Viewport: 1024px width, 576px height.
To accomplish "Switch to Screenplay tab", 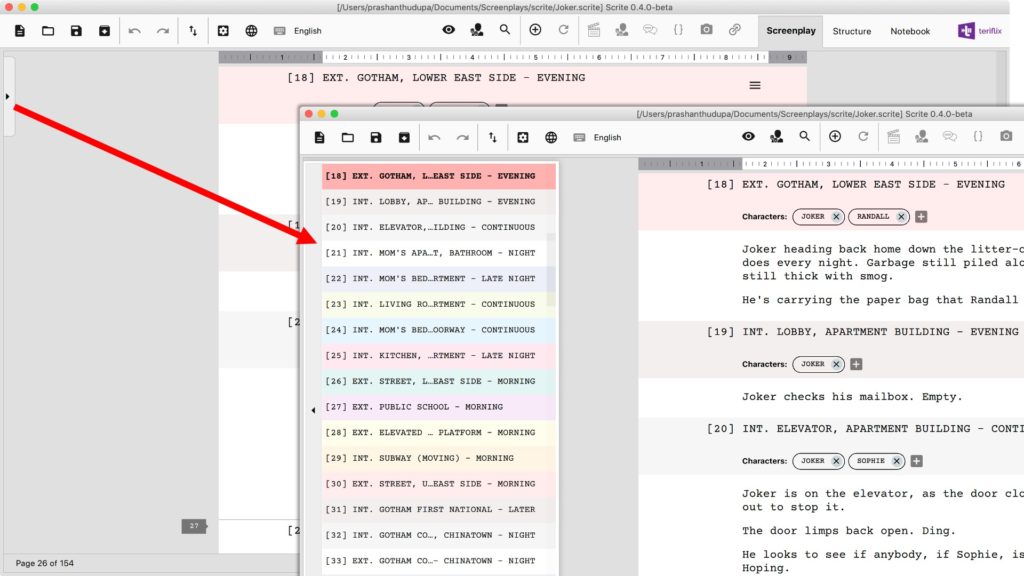I will click(791, 31).
